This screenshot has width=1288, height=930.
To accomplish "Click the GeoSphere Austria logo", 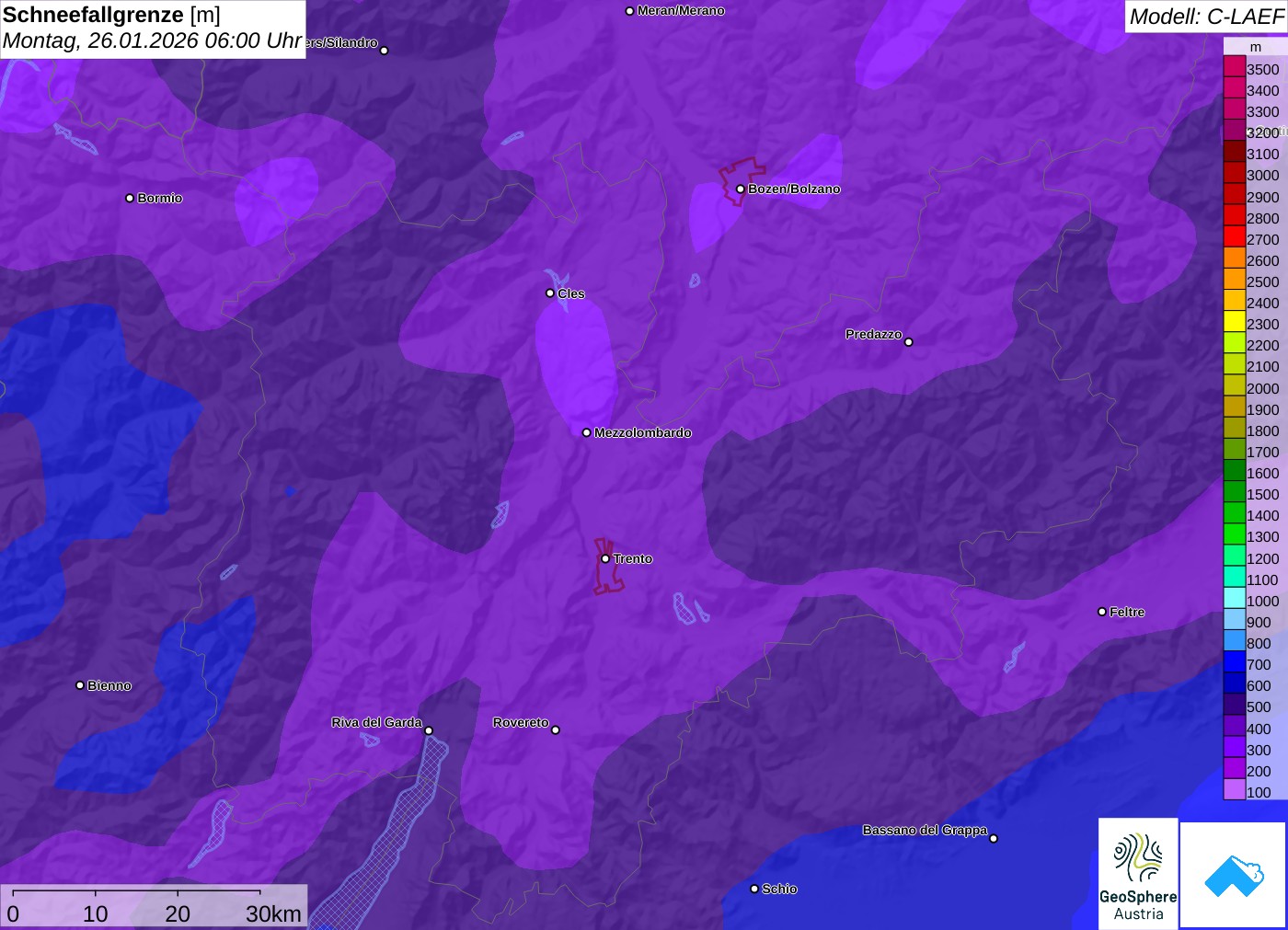I will tap(1138, 872).
